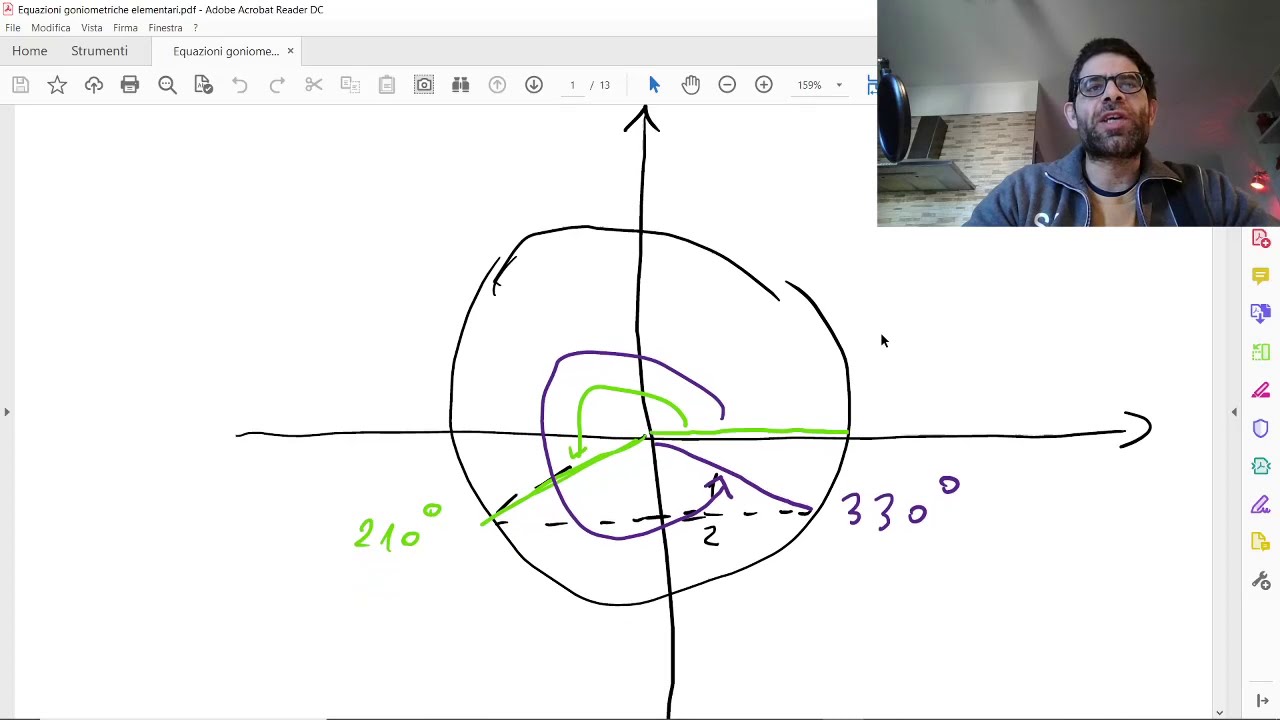The height and width of the screenshot is (720, 1280).
Task: Open the Firma menu
Action: [125, 27]
